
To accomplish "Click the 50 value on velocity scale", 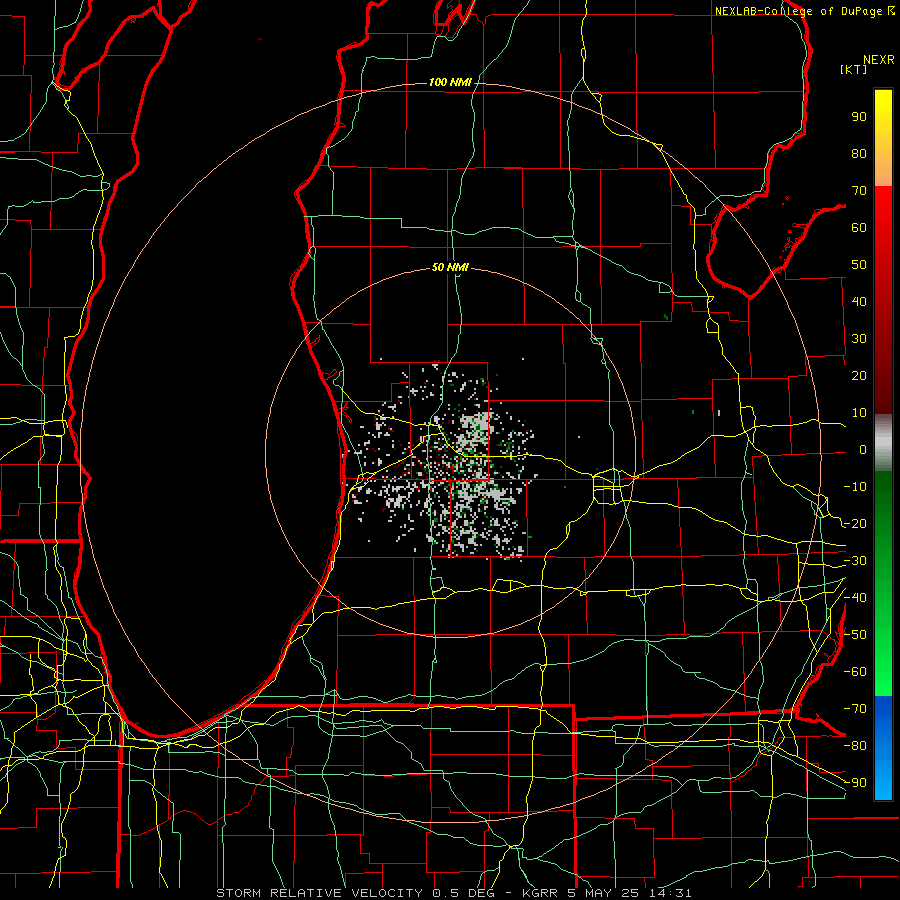I will [x=859, y=265].
